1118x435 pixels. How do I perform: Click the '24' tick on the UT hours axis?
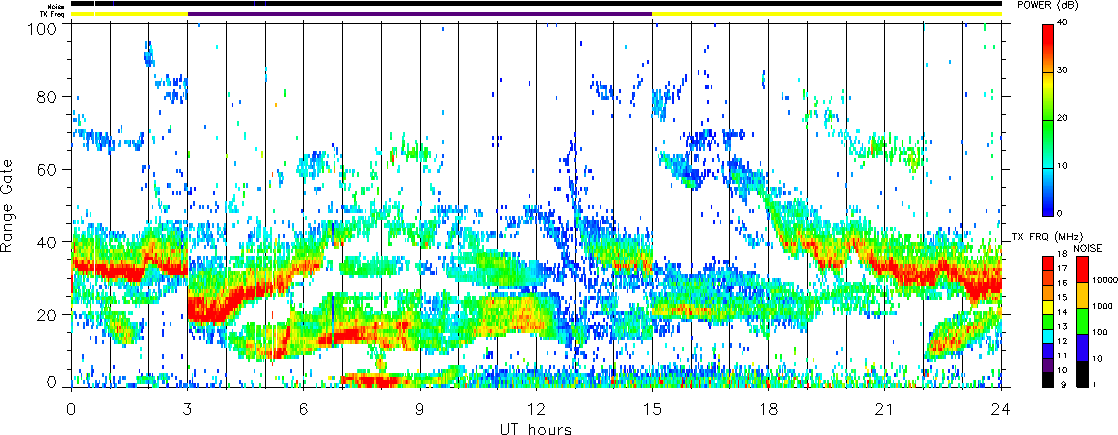[x=1001, y=410]
